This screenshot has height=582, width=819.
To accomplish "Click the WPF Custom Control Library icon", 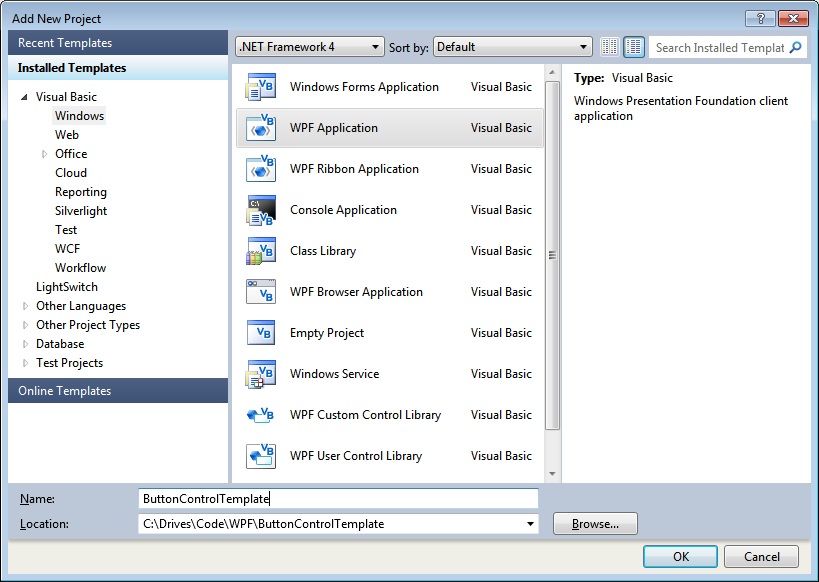I will pos(261,415).
